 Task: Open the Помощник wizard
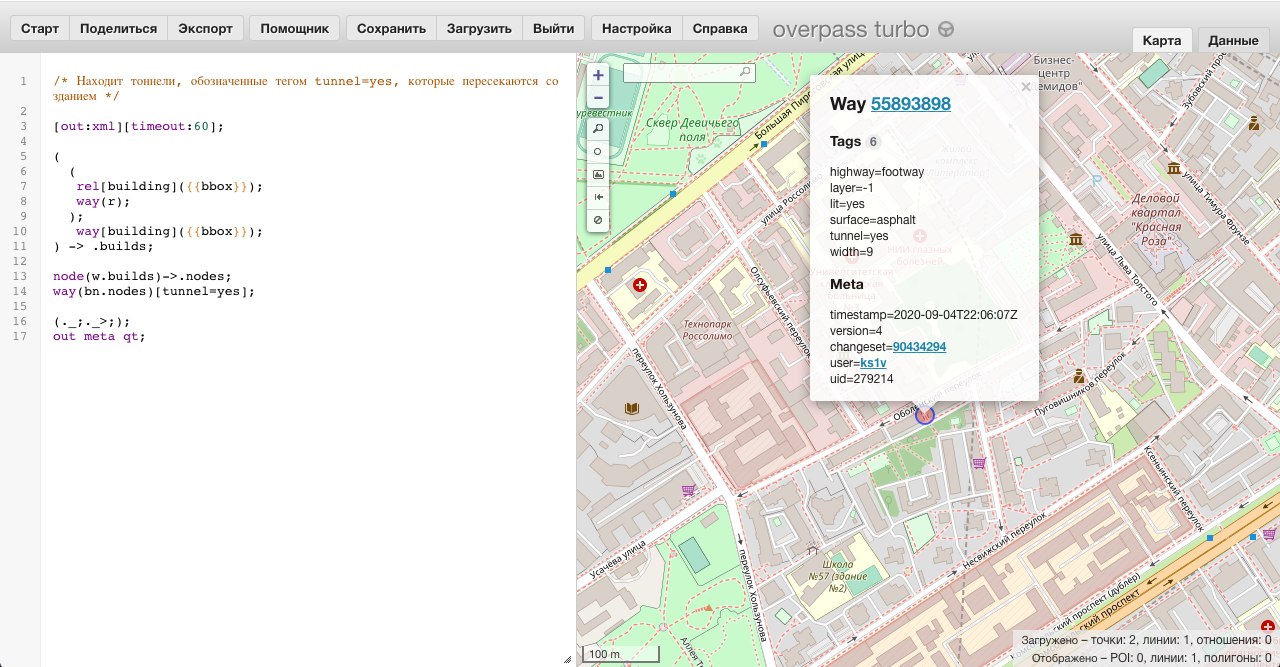tap(294, 29)
